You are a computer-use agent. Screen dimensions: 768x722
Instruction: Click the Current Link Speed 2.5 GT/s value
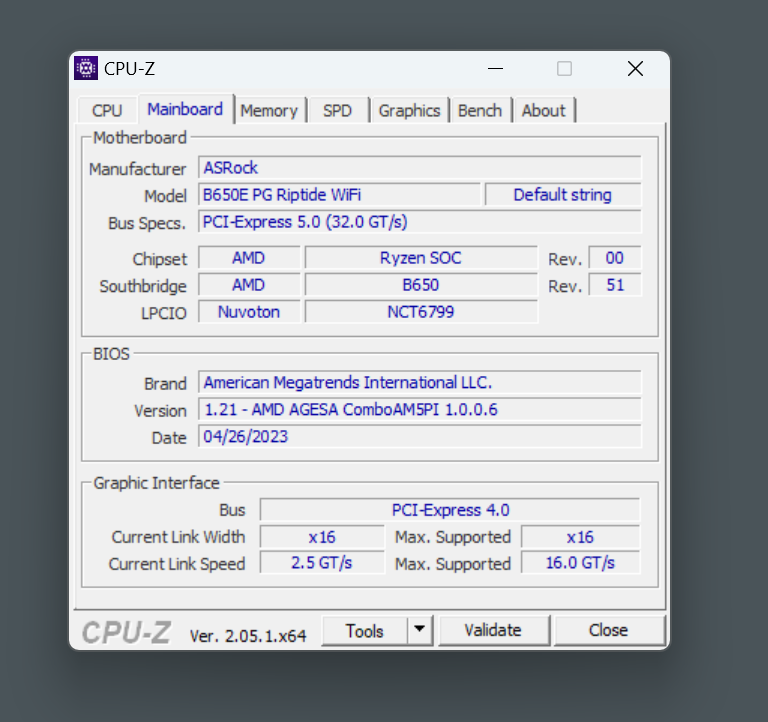click(x=322, y=563)
